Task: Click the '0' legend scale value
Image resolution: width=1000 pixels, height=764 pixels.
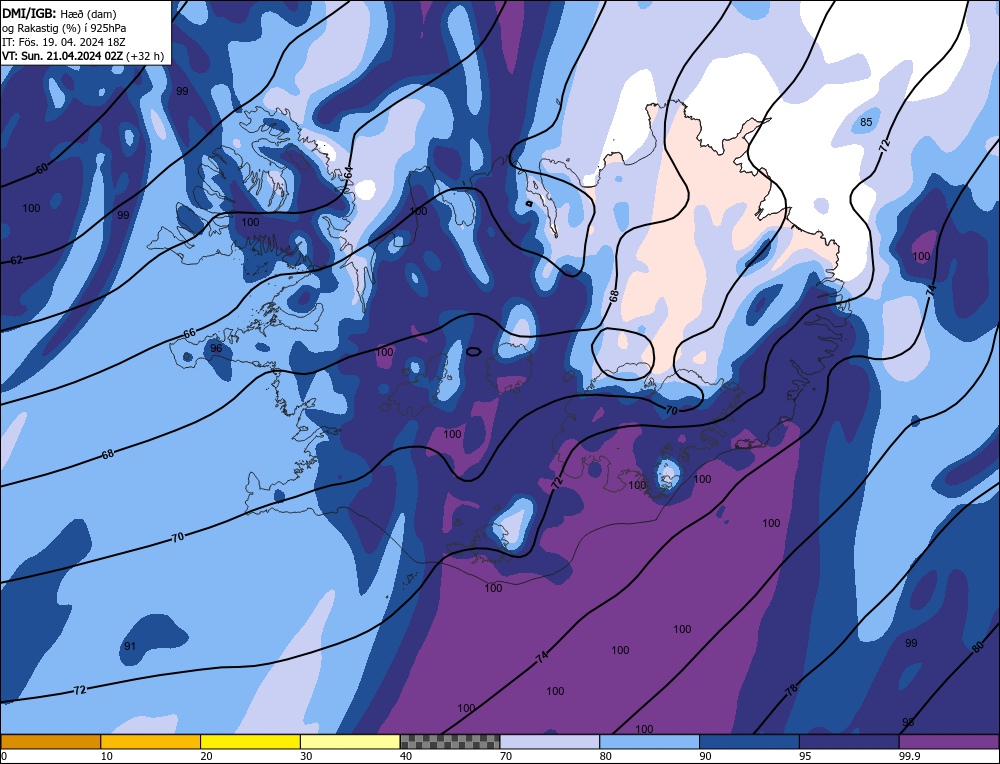Action: click(4, 756)
